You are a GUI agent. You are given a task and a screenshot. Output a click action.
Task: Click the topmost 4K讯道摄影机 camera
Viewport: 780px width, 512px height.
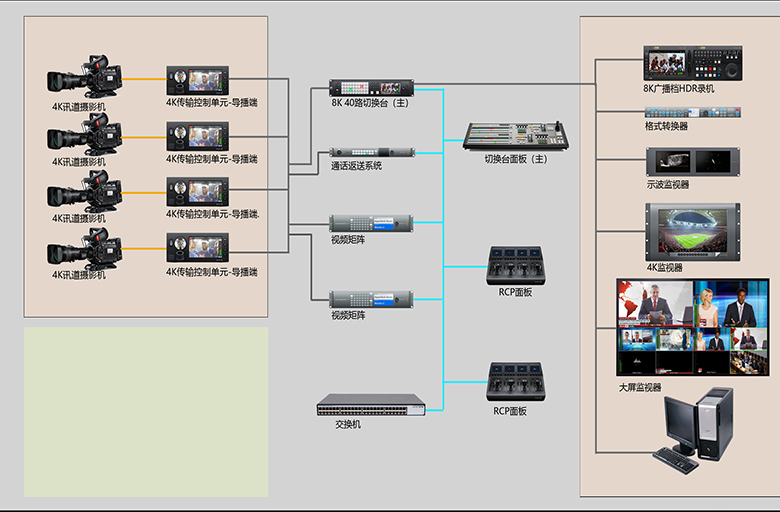click(86, 78)
